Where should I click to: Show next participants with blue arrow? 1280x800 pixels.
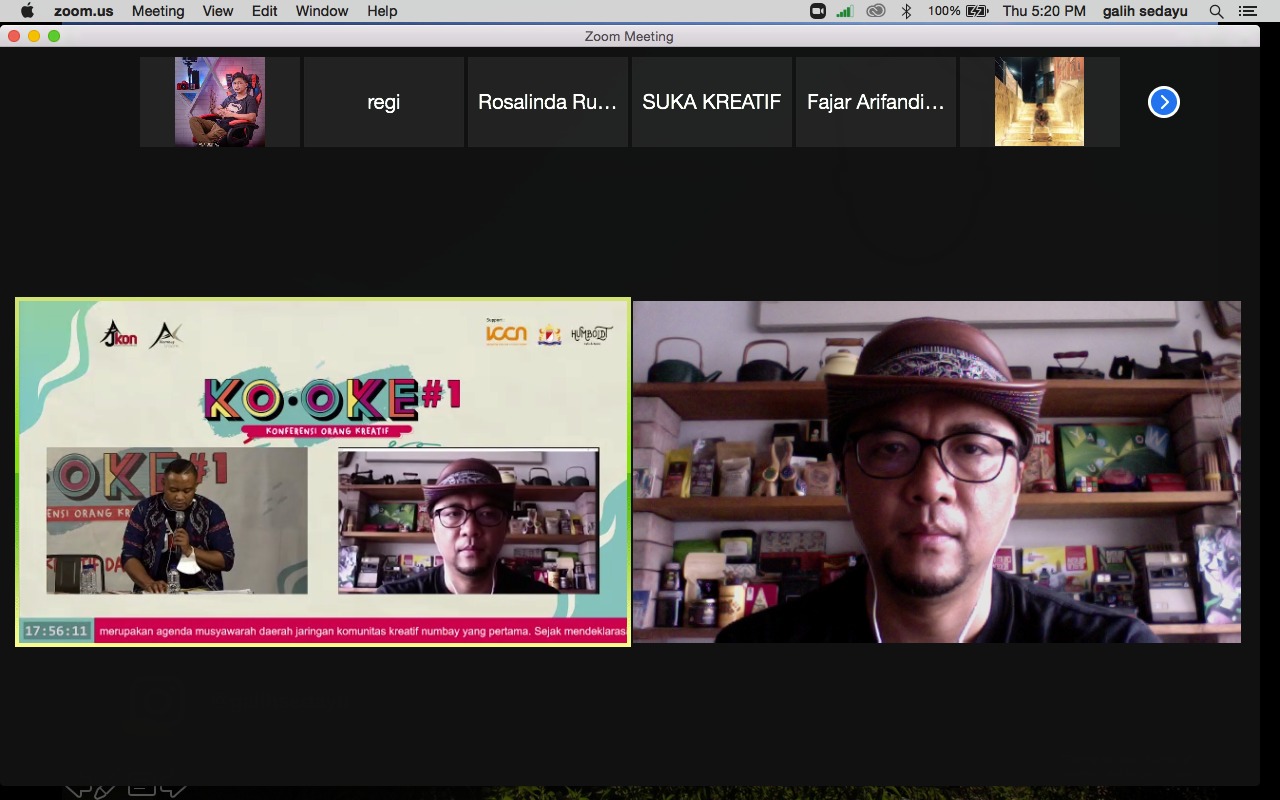coord(1163,102)
